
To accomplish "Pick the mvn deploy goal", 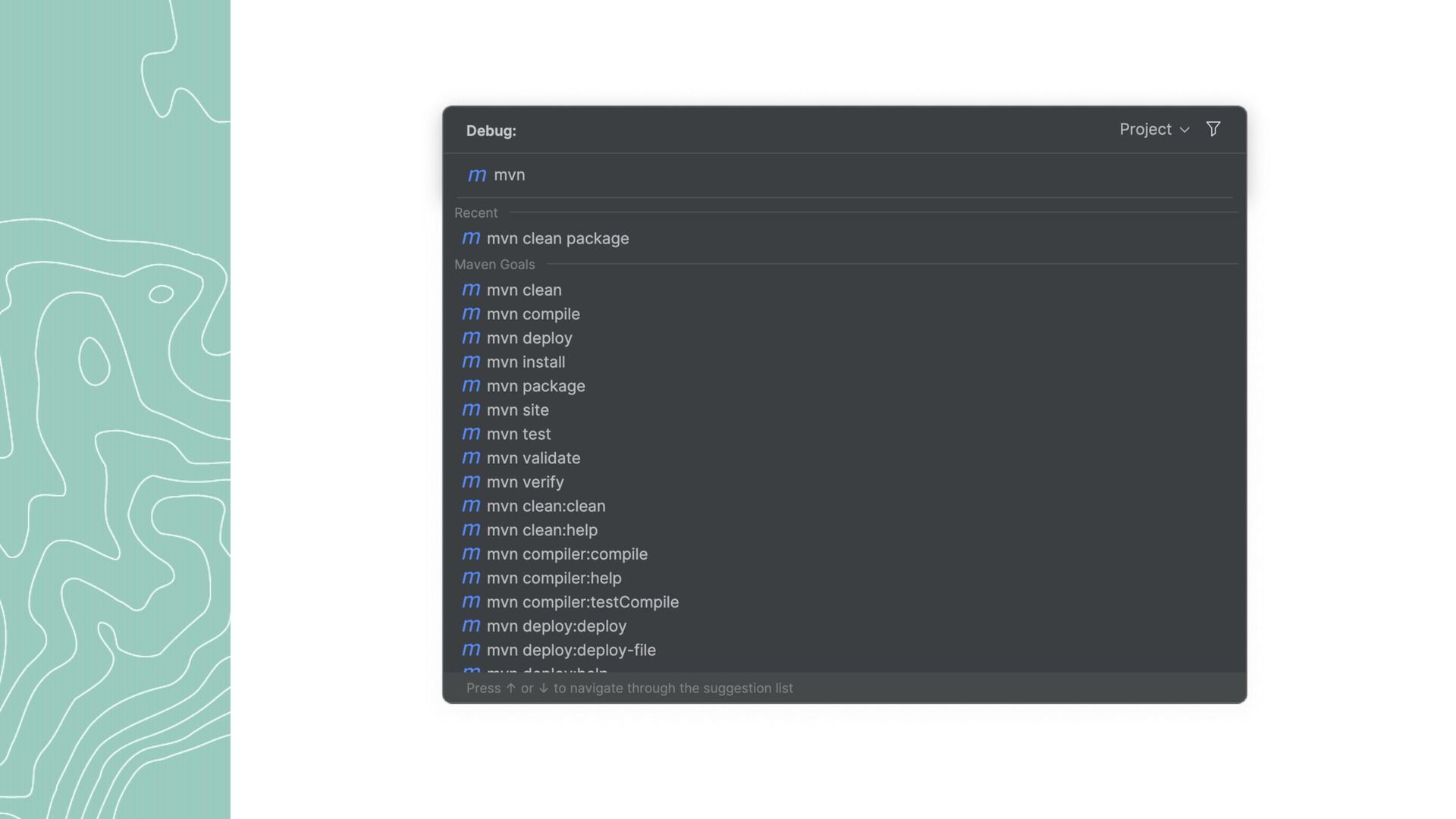I will [x=529, y=338].
